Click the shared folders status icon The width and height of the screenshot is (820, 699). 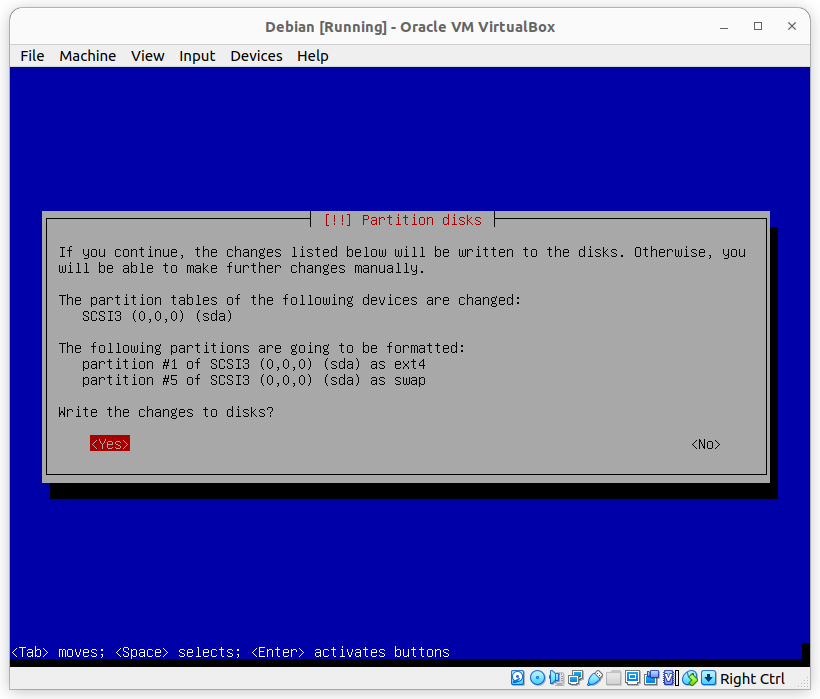(614, 678)
